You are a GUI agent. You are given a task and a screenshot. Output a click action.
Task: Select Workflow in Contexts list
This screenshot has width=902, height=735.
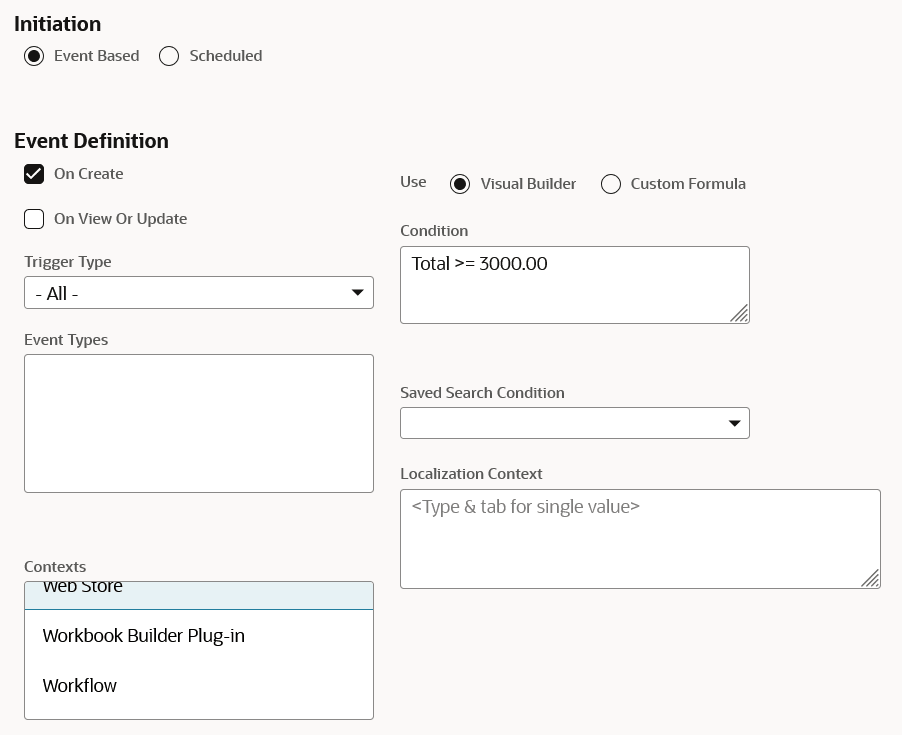click(199, 686)
